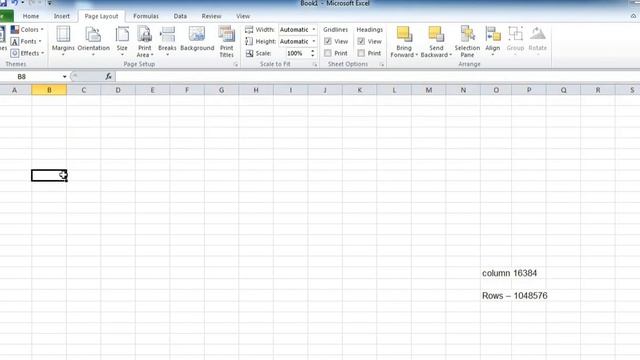Enable Gridlines Print checkbox

point(328,53)
